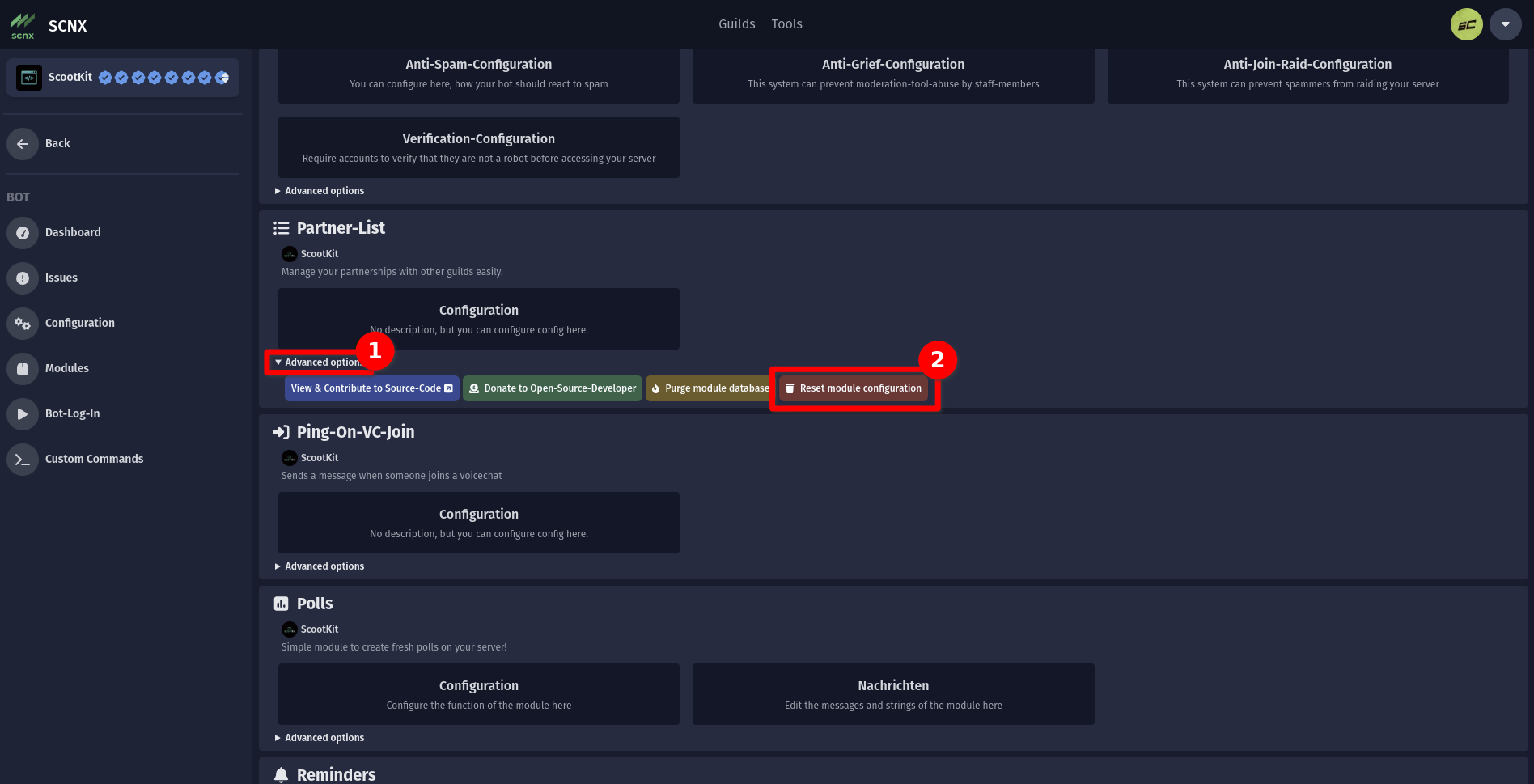This screenshot has width=1534, height=784.
Task: Open Custom Commands terminal icon
Action: [23, 460]
